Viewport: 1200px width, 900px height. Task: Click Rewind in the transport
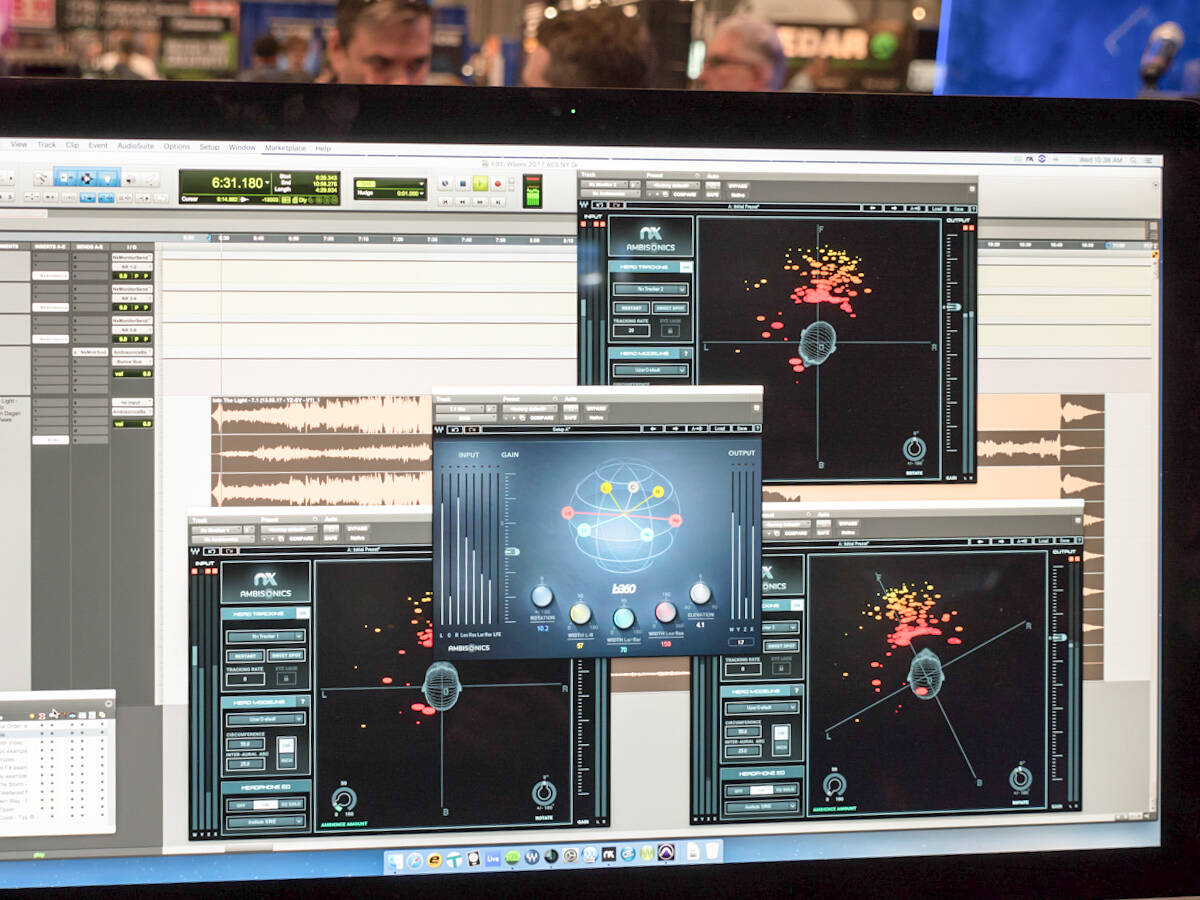pos(463,201)
